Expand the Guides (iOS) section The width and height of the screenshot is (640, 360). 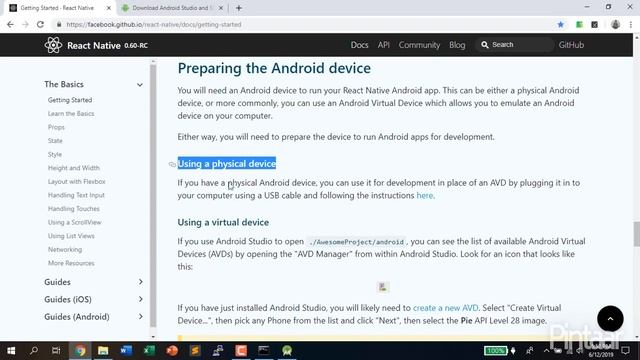tap(140, 299)
